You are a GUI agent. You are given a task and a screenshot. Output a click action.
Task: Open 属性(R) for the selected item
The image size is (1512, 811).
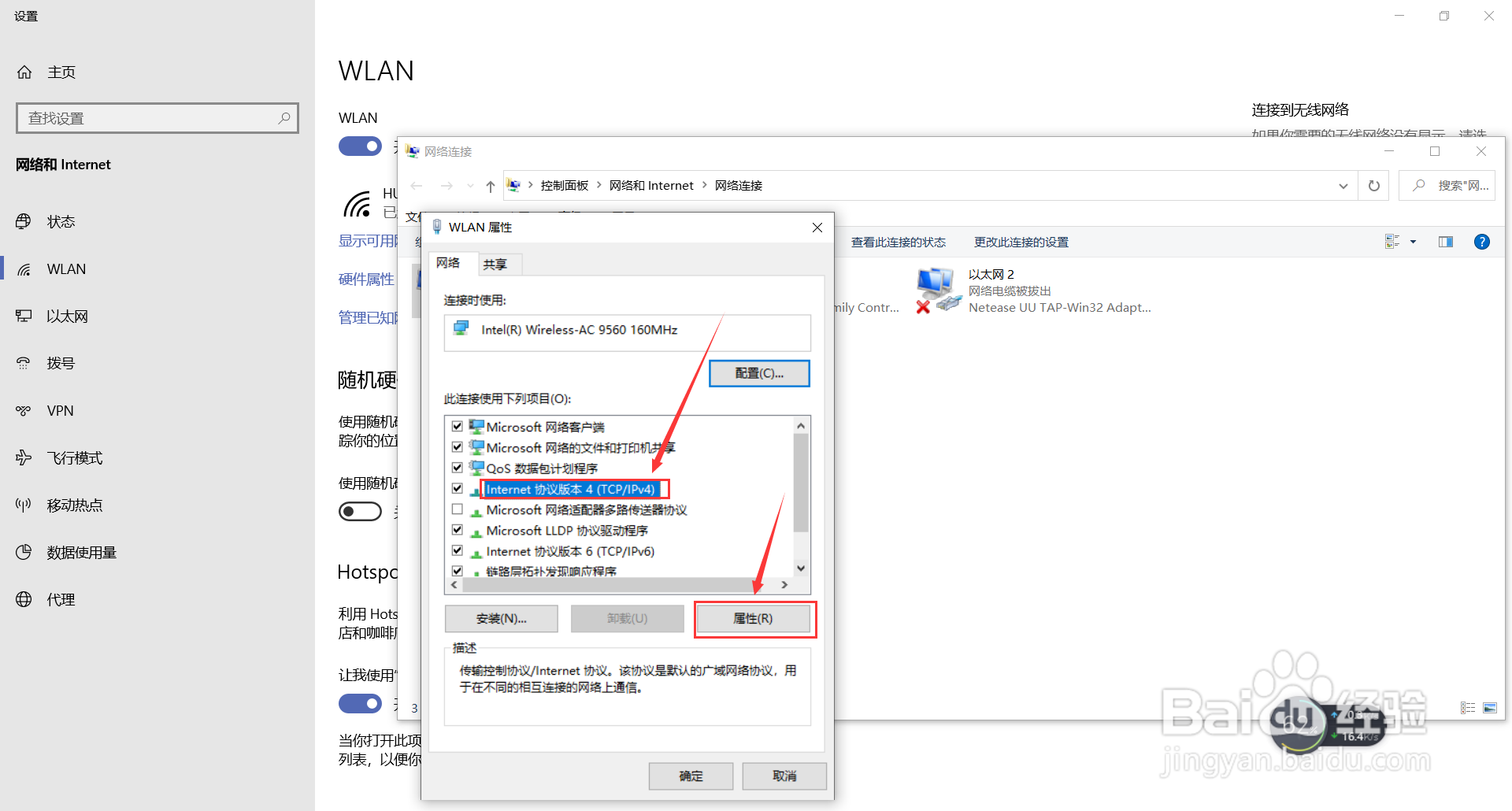(754, 619)
